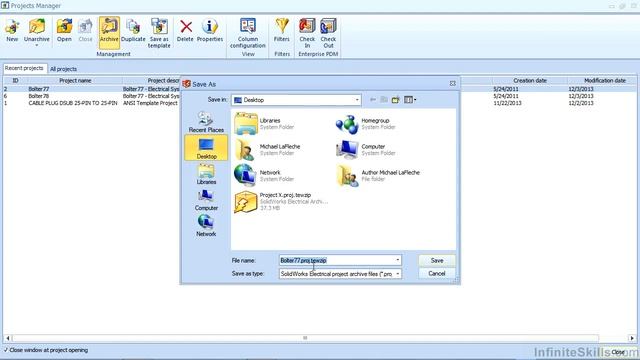Click the Unarchive icon in ribbon
Screen dimensions: 640x360
(x=37, y=29)
